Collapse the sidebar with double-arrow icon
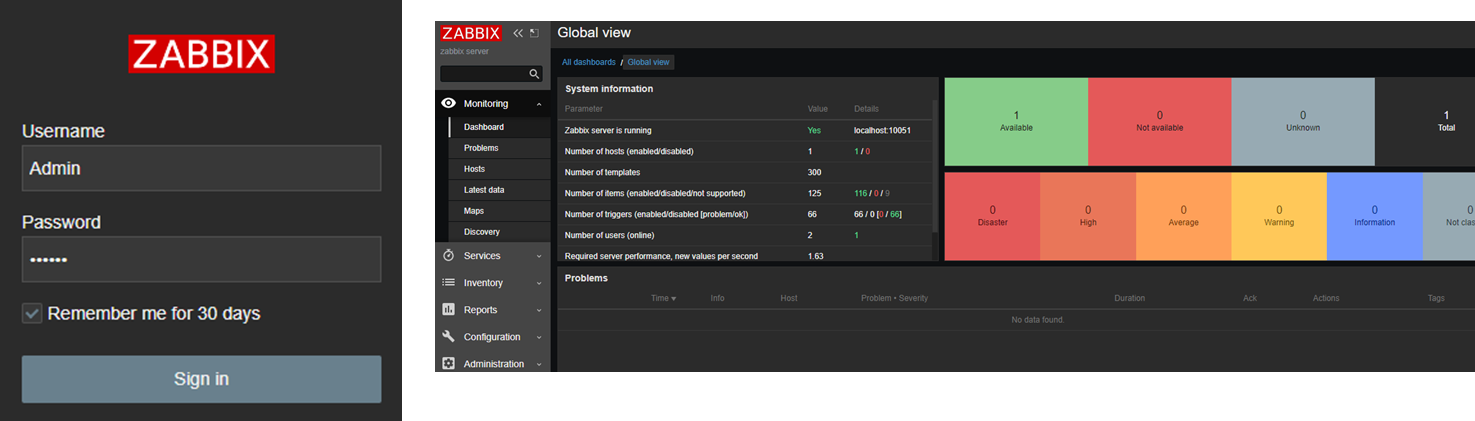Image resolution: width=1475 pixels, height=421 pixels. pyautogui.click(x=518, y=33)
